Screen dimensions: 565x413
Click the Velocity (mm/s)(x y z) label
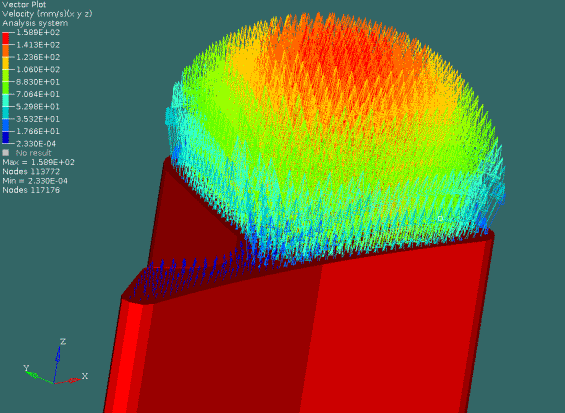click(47, 14)
